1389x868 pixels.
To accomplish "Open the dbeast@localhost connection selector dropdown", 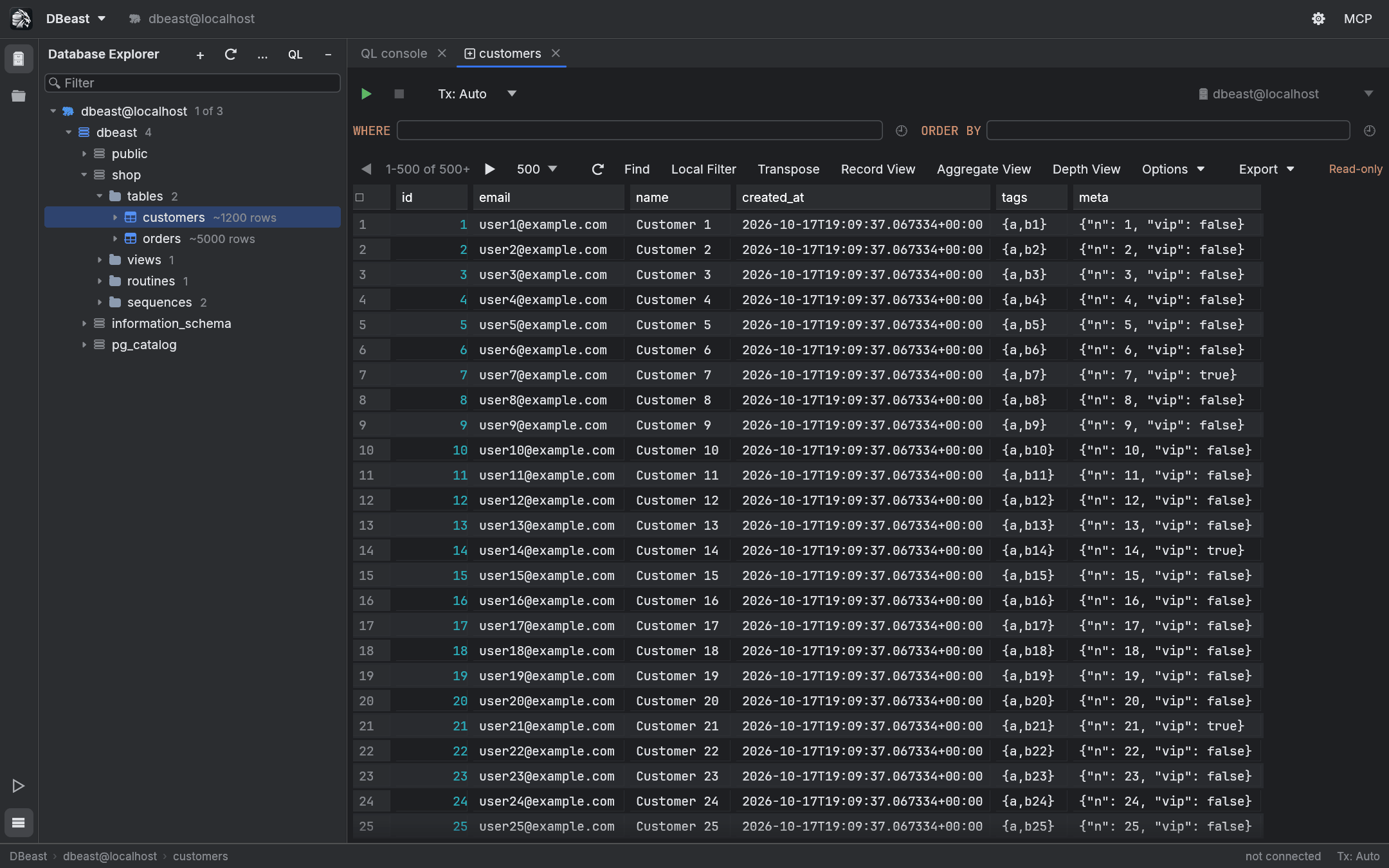I will [x=1286, y=94].
